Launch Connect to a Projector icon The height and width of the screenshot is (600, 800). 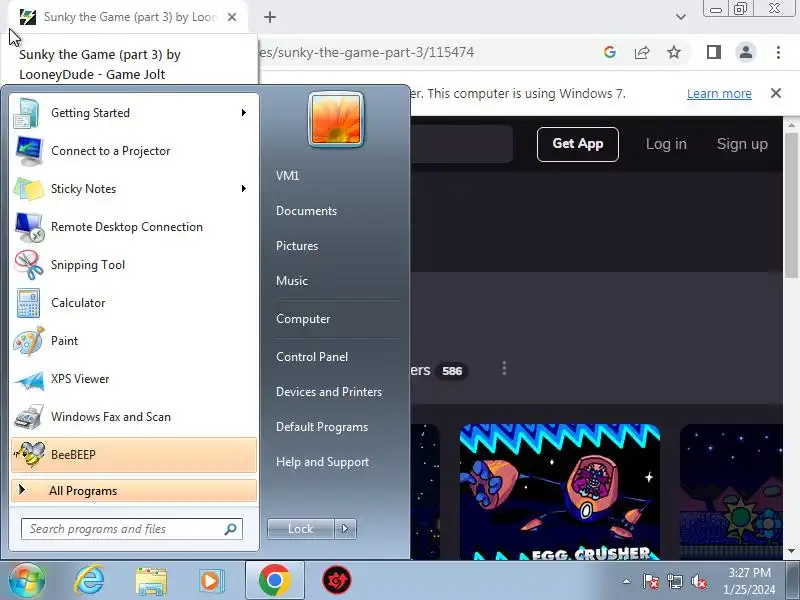pos(29,151)
